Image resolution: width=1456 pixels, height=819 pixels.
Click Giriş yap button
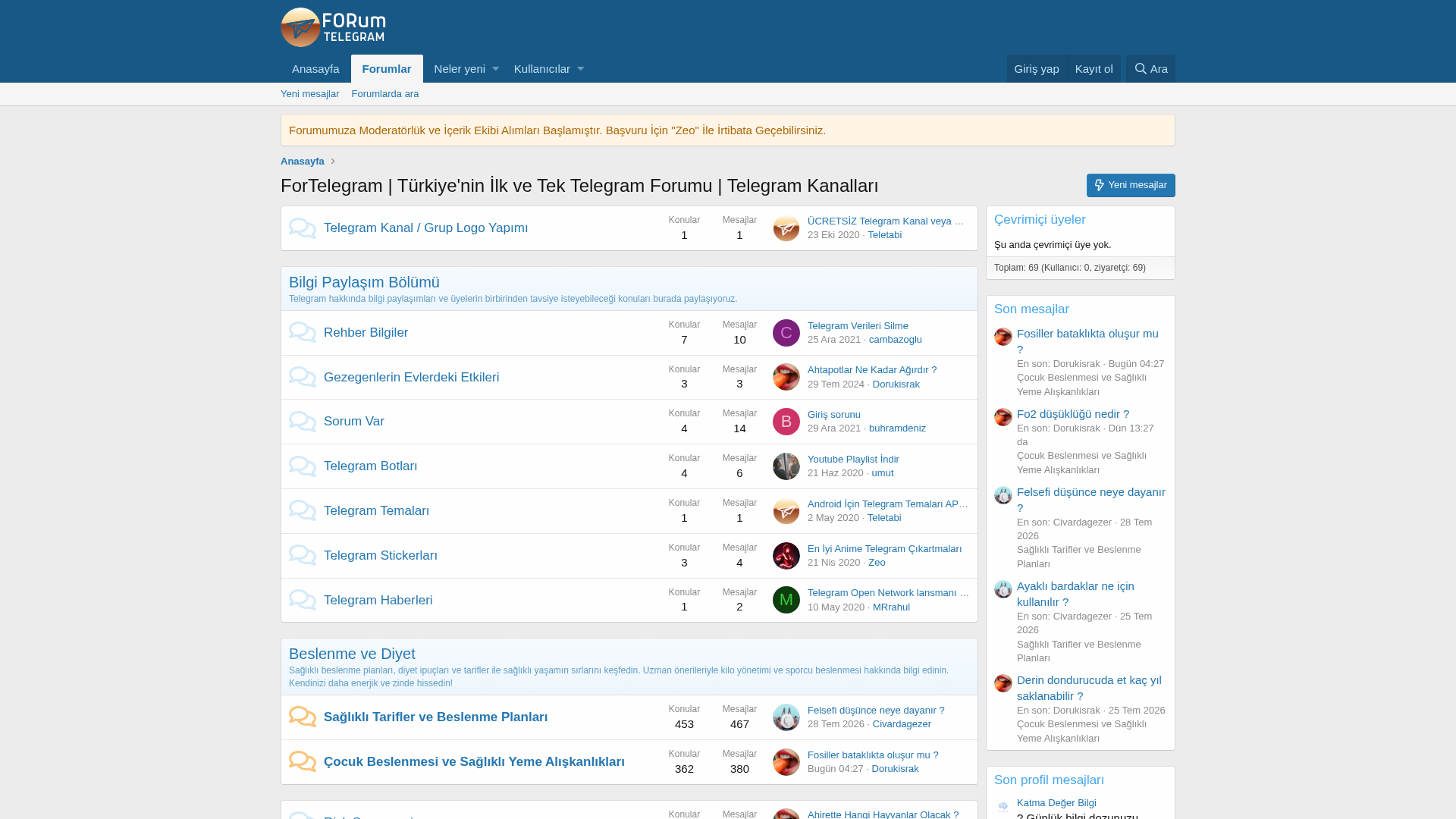(x=1037, y=68)
